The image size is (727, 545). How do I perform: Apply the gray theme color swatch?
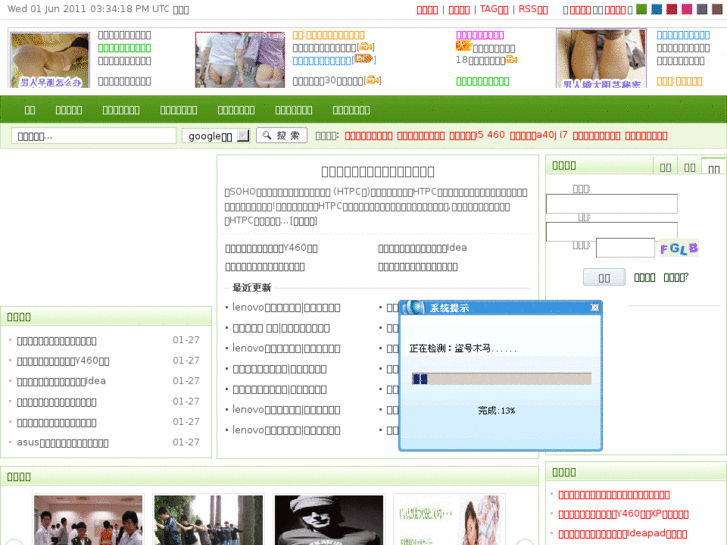(x=702, y=10)
